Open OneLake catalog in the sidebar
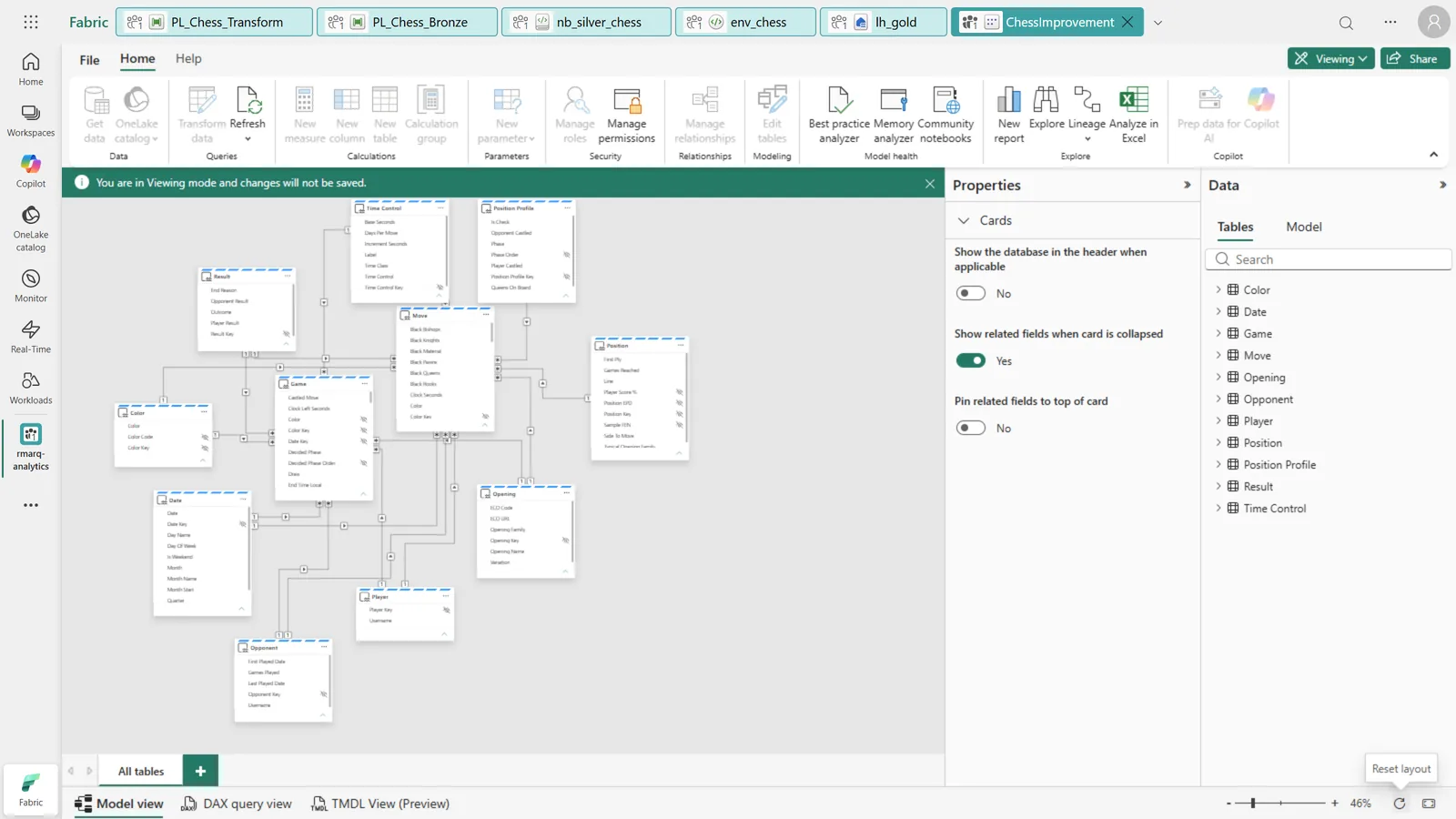The height and width of the screenshot is (819, 1456). 30,227
